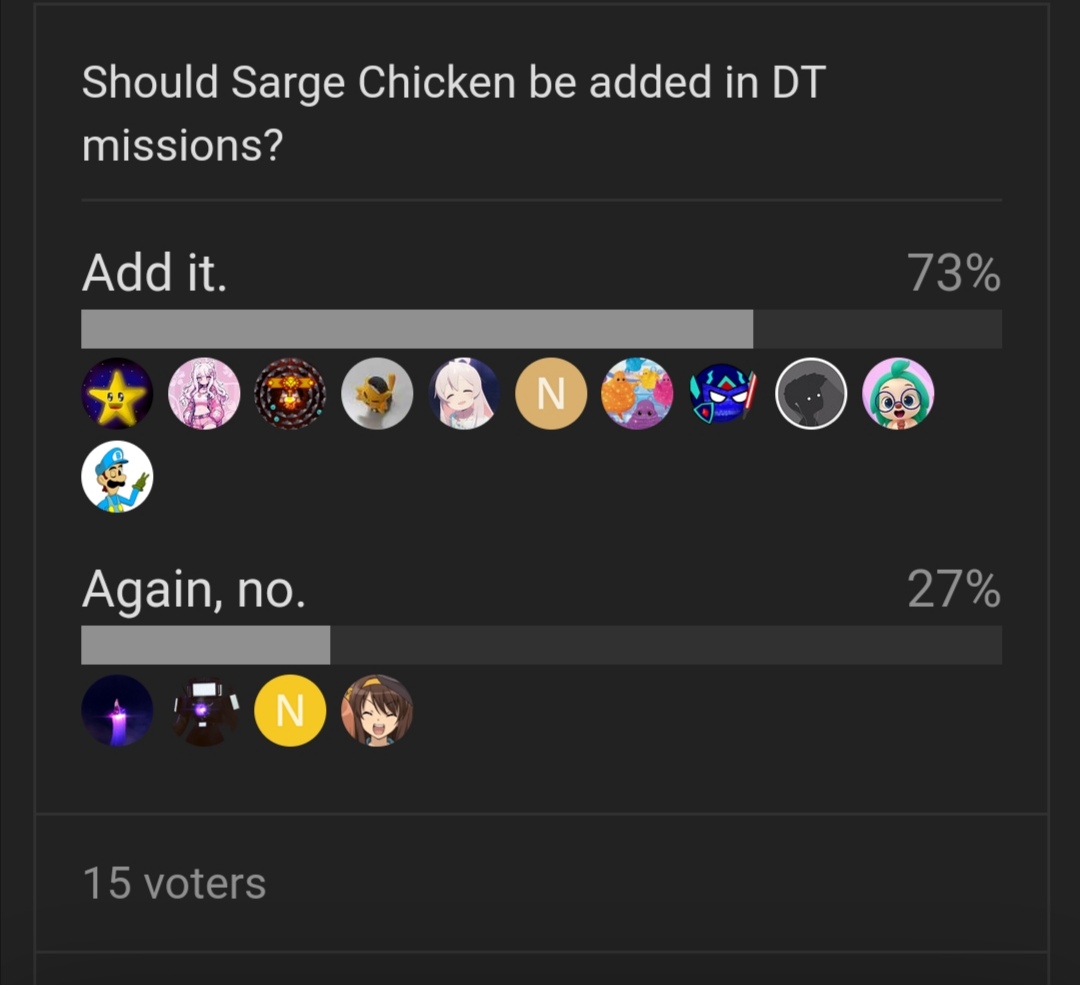Click the 73% result progress bar
Viewport: 1080px width, 985px height.
pyautogui.click(x=540, y=329)
